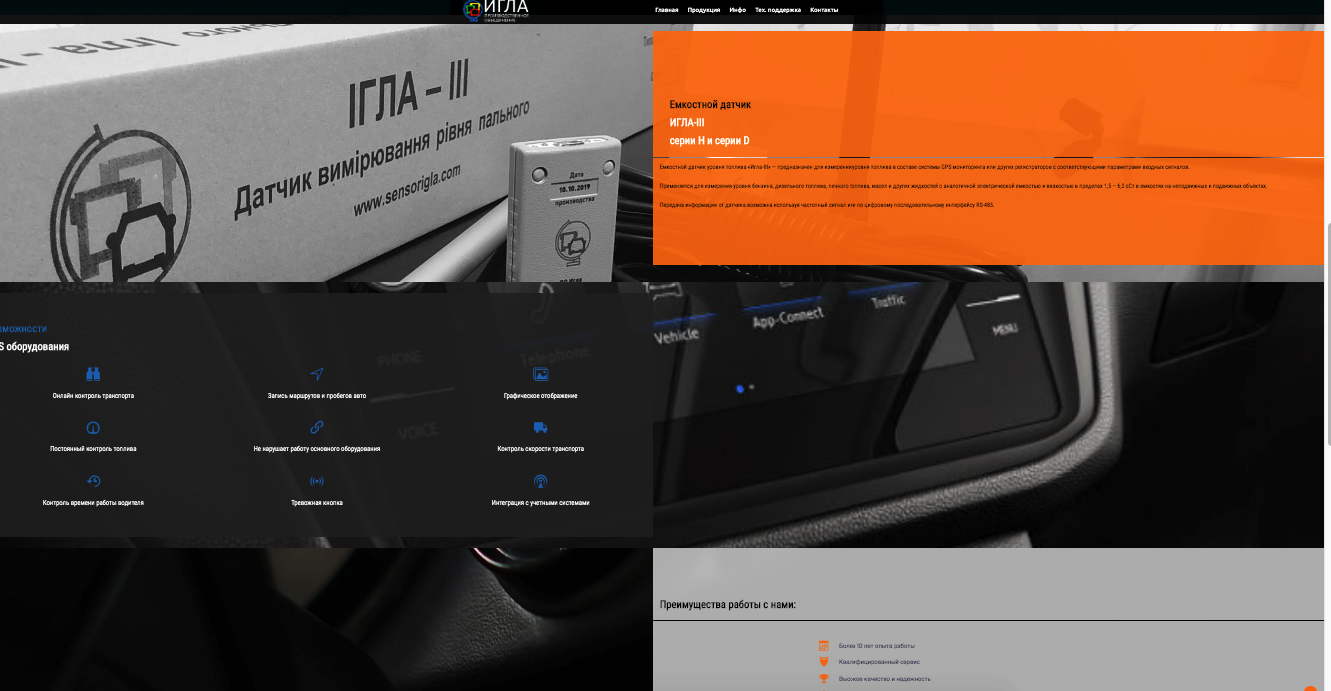Click the Квалифицированный сервис text
This screenshot has height=691, width=1331.
(879, 662)
